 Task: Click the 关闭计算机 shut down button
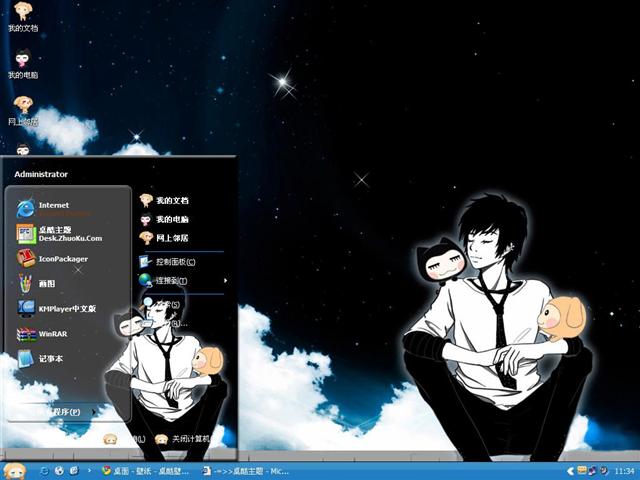coord(182,439)
